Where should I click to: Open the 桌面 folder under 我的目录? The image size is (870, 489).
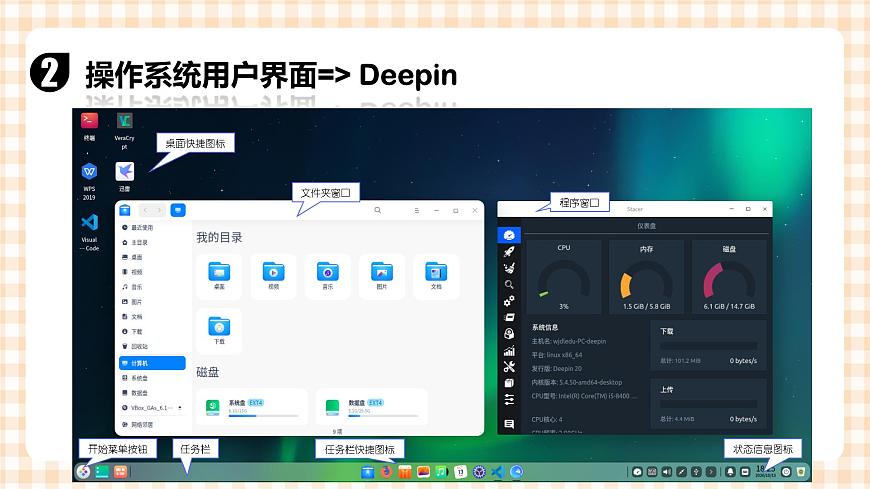[219, 276]
